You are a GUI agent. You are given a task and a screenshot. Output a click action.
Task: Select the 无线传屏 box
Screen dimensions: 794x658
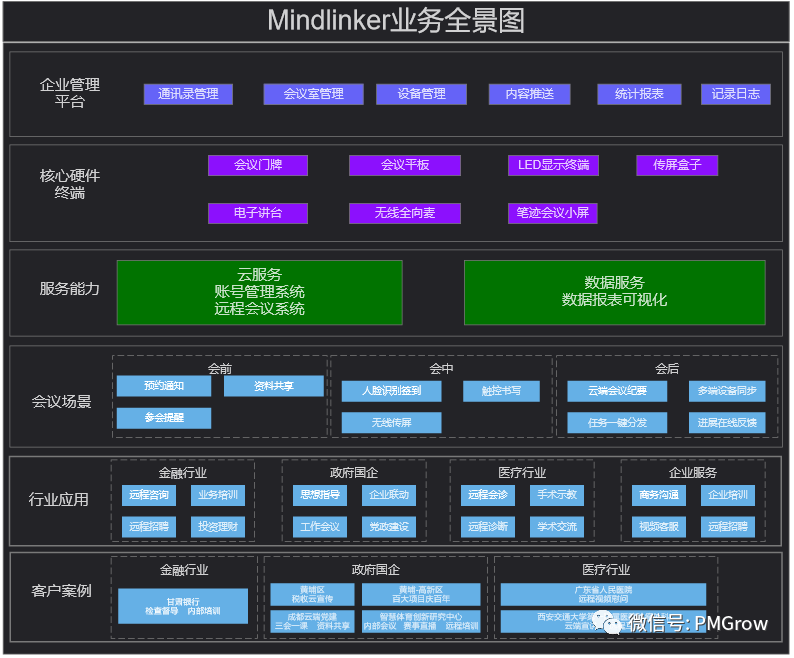click(x=391, y=422)
